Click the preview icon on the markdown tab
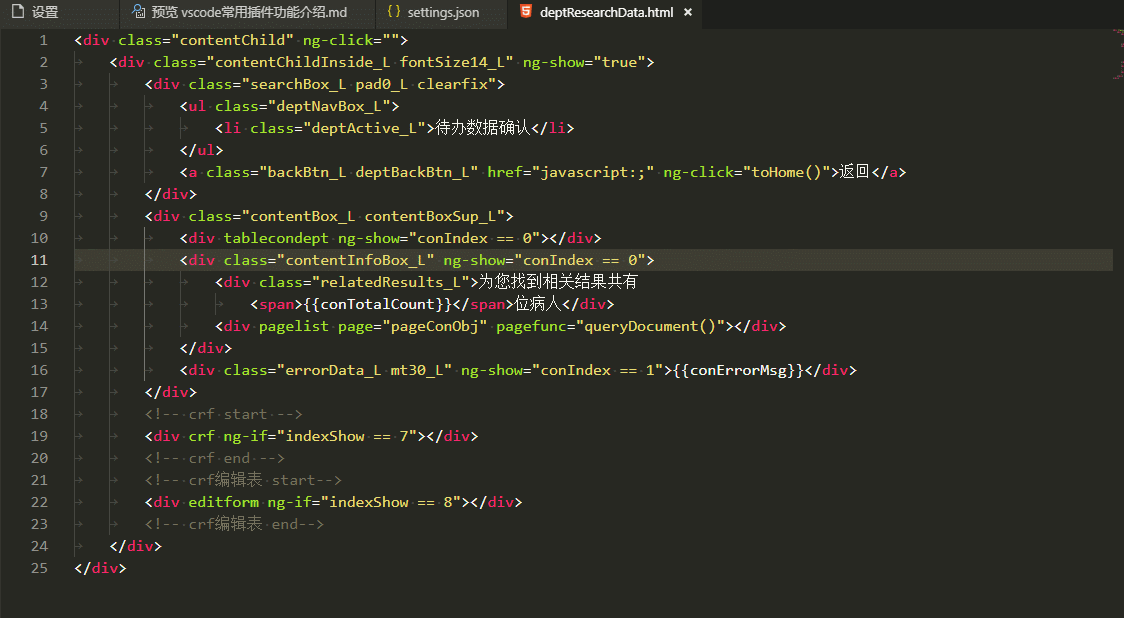The image size is (1124, 618). tap(139, 11)
